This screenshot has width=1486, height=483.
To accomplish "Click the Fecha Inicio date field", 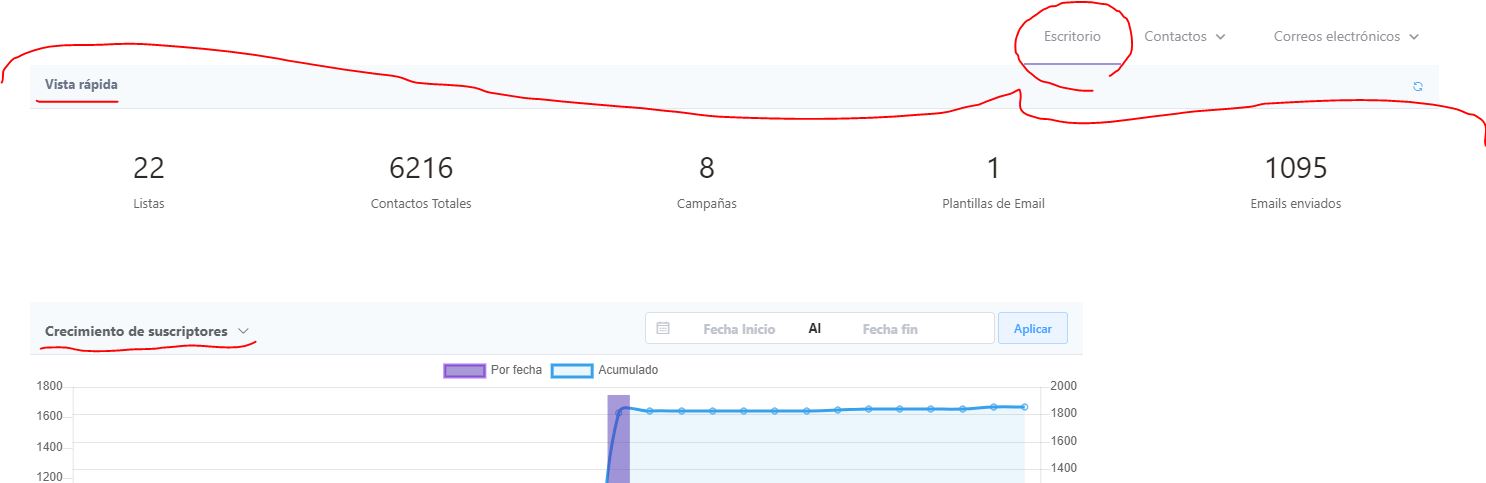I will coord(738,329).
